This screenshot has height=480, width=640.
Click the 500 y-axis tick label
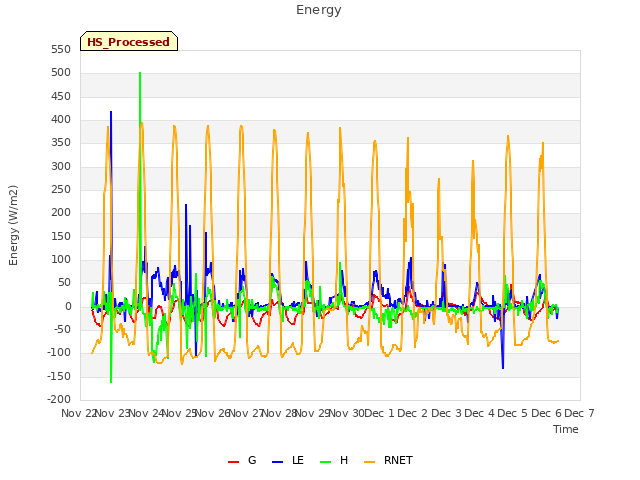point(61,73)
